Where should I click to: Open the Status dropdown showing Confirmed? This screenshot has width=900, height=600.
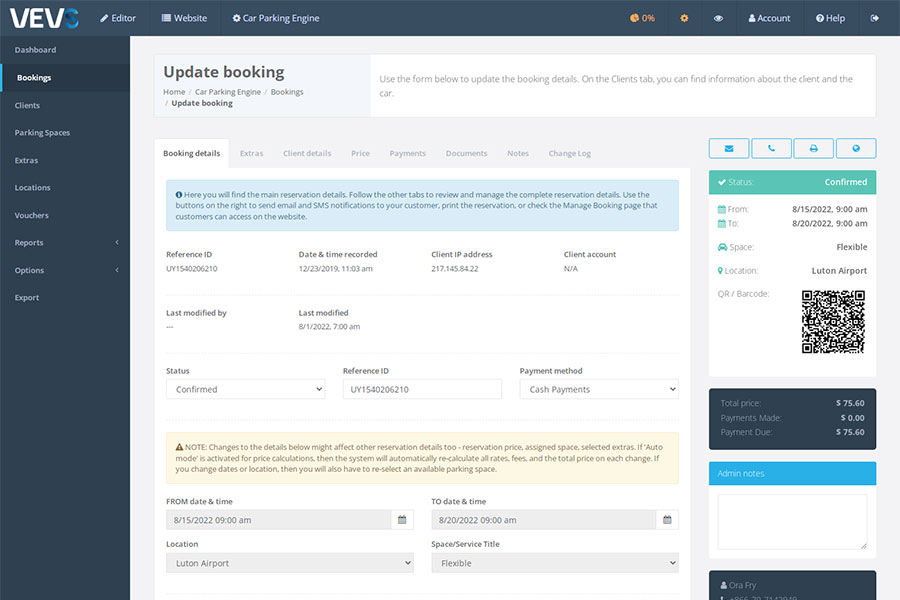(246, 389)
